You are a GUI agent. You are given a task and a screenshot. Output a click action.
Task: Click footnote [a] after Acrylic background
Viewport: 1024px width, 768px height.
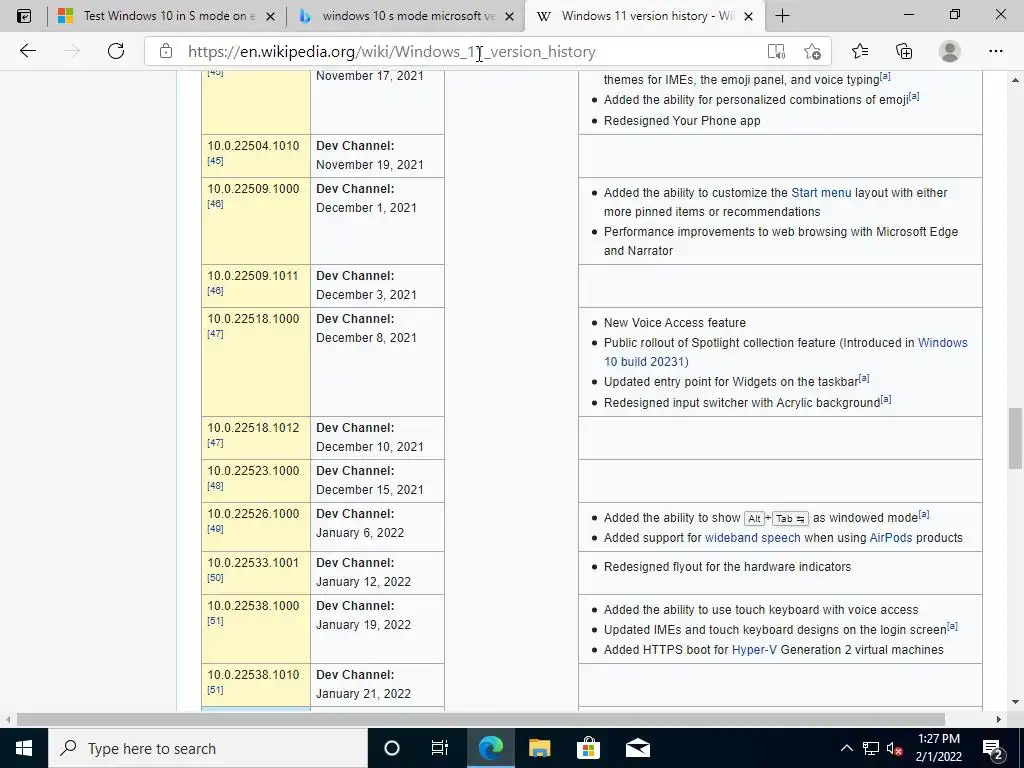(x=886, y=399)
